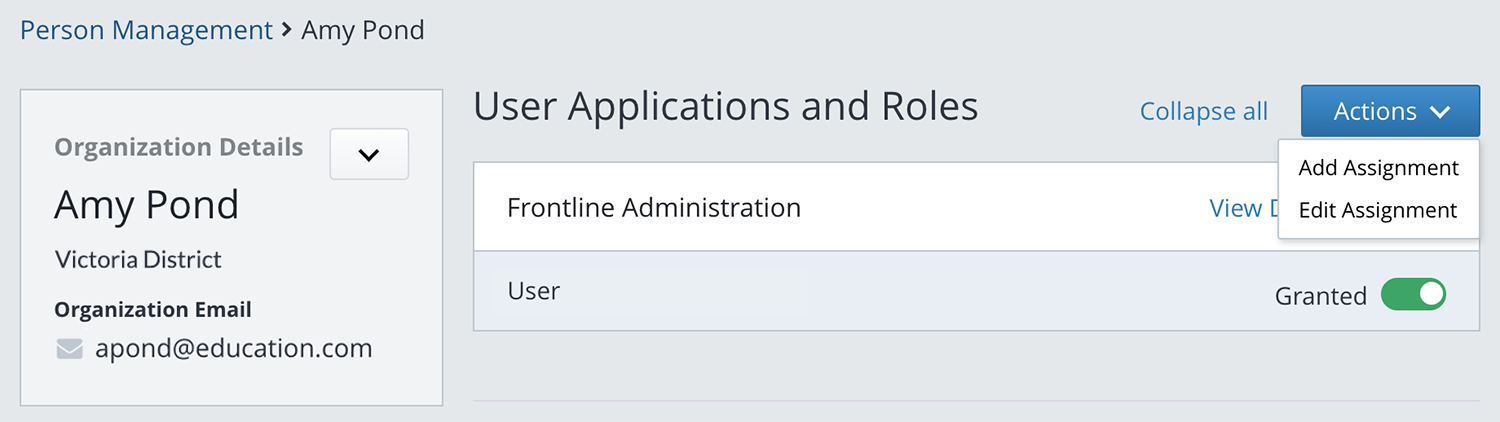Click the Organization Email label

click(152, 310)
